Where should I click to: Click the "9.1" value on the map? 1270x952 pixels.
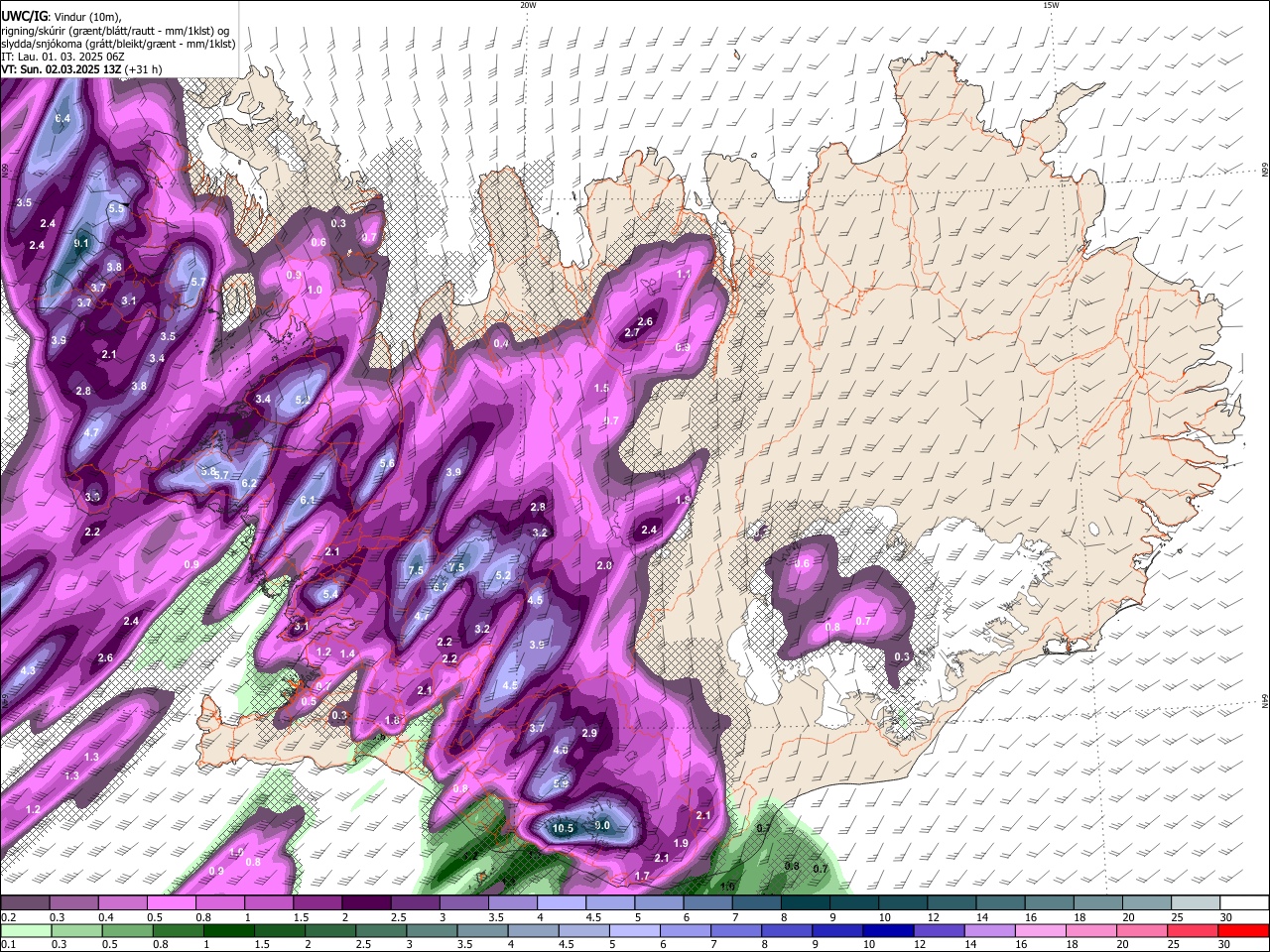point(81,243)
